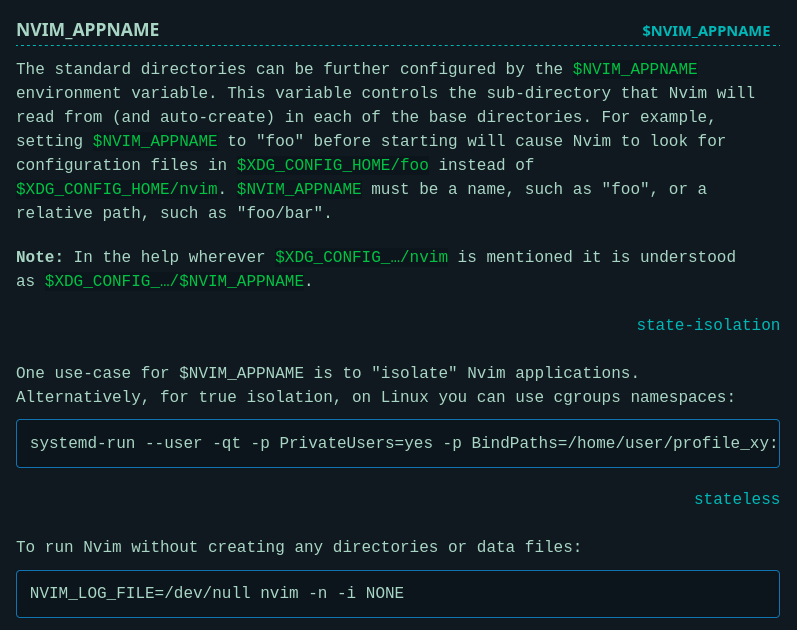The image size is (797, 630).
Task: Click the NVIM_LOG_FILE=/dev/null command code block
Action: (x=397, y=594)
